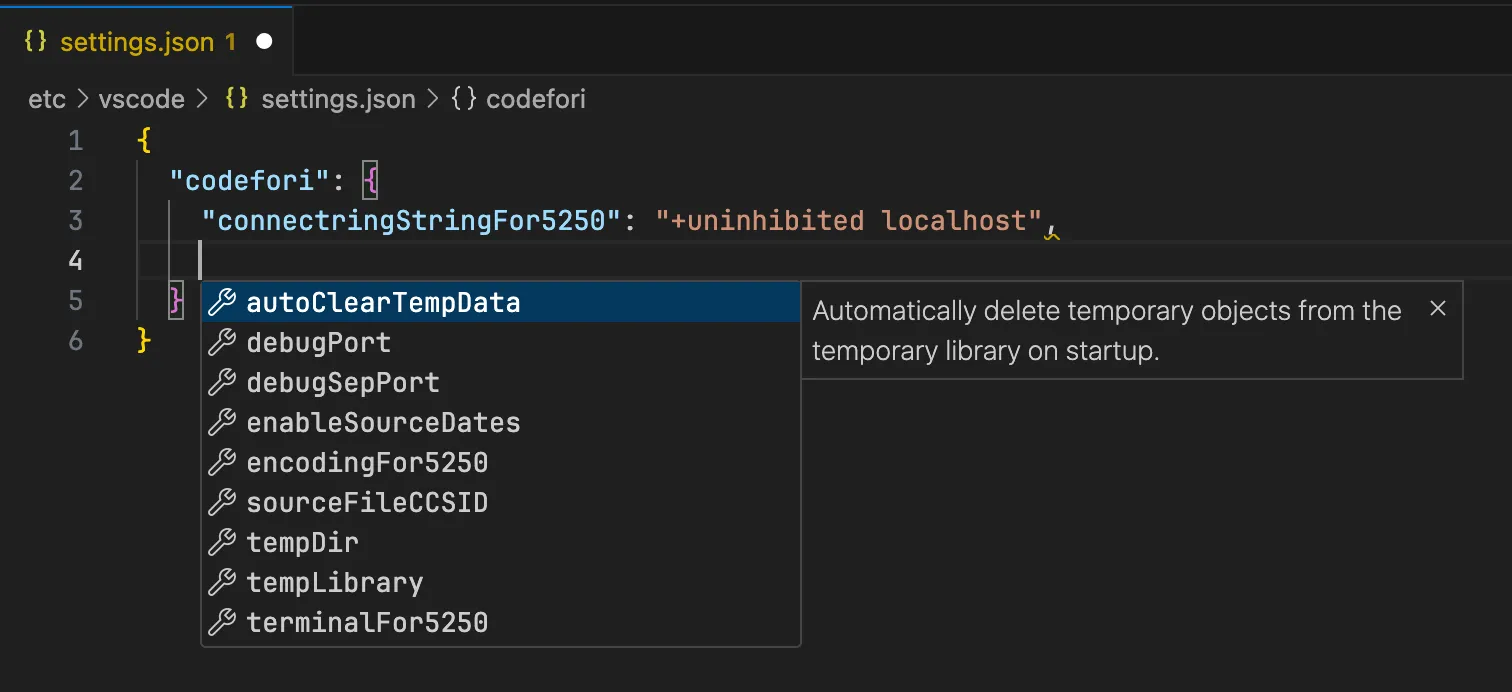Choose the sourceFileCCSID suggestion

click(x=501, y=502)
